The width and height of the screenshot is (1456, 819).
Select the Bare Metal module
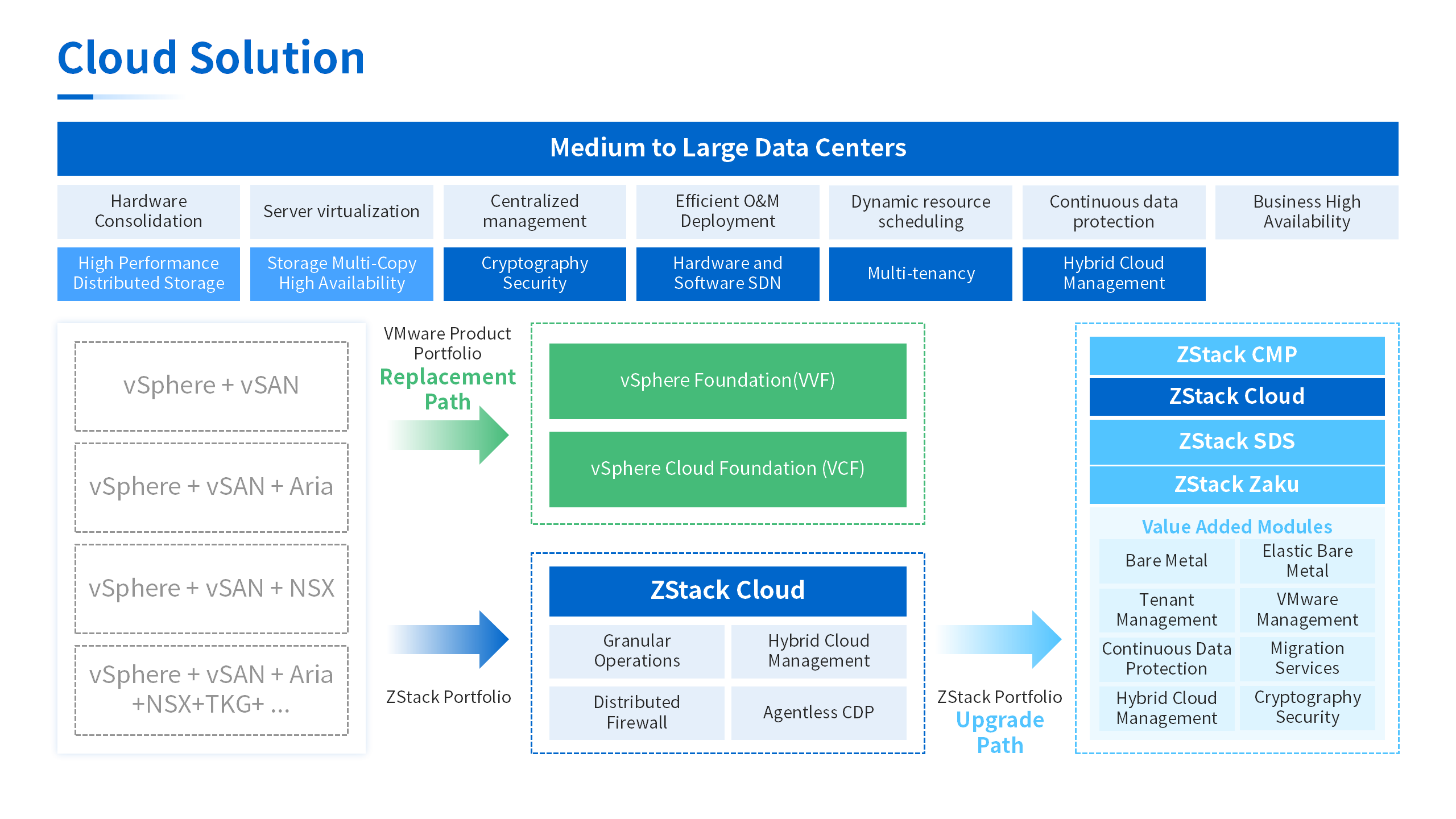tap(1167, 561)
